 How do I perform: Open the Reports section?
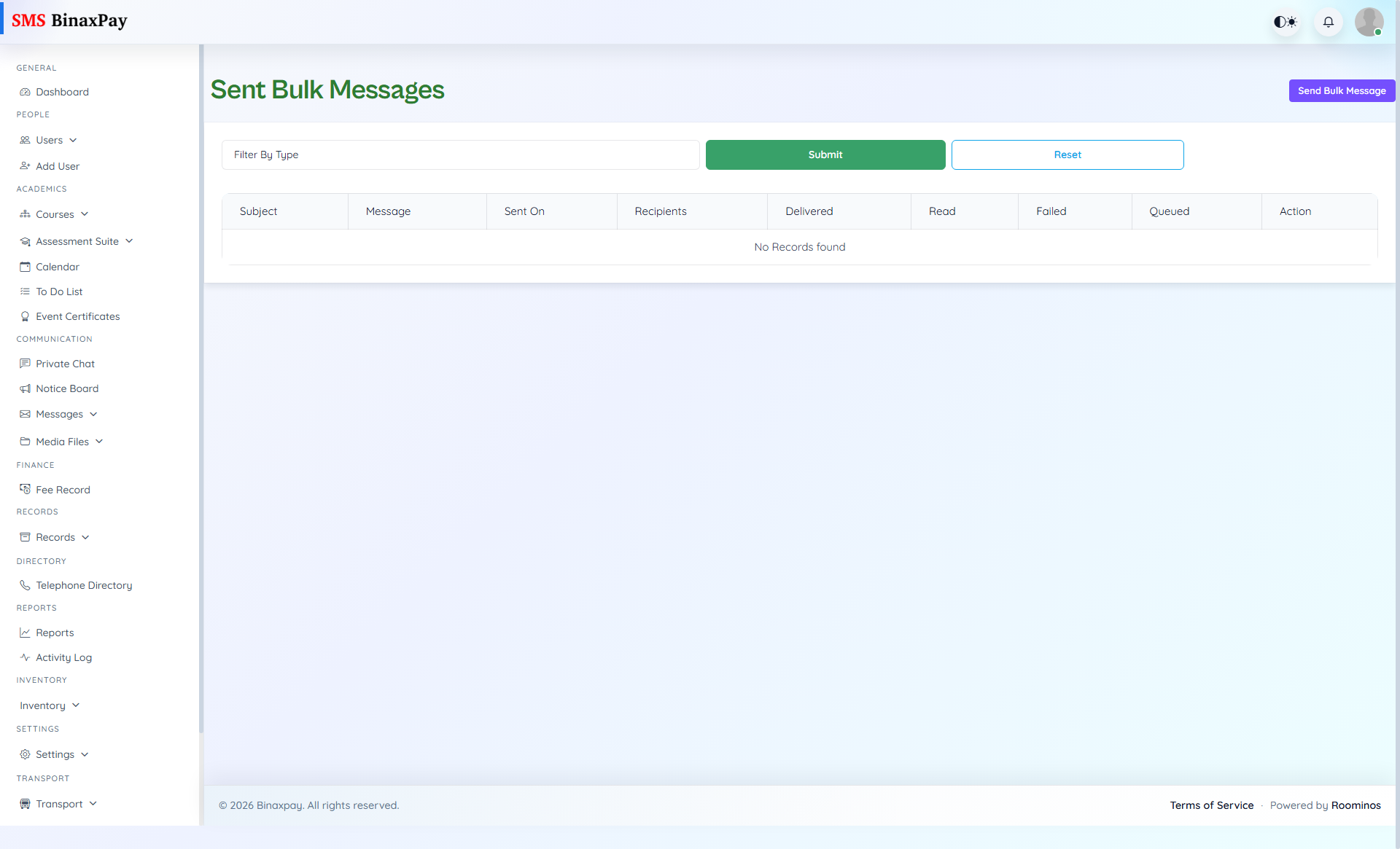click(55, 633)
